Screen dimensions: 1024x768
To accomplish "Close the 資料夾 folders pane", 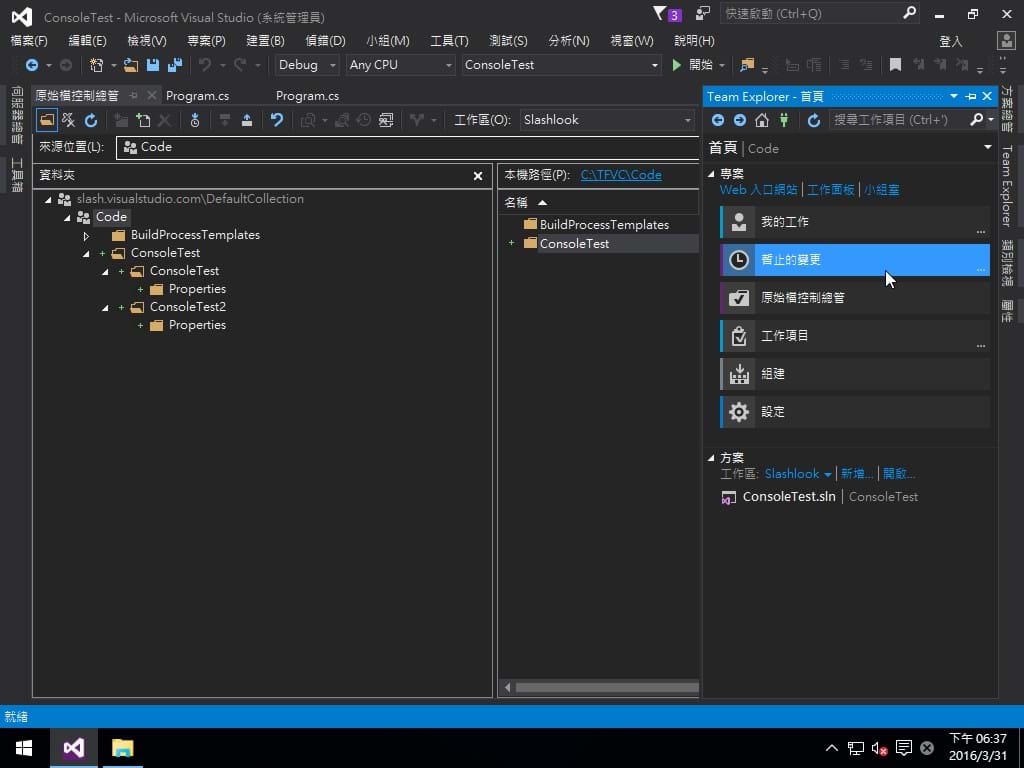I will (478, 176).
